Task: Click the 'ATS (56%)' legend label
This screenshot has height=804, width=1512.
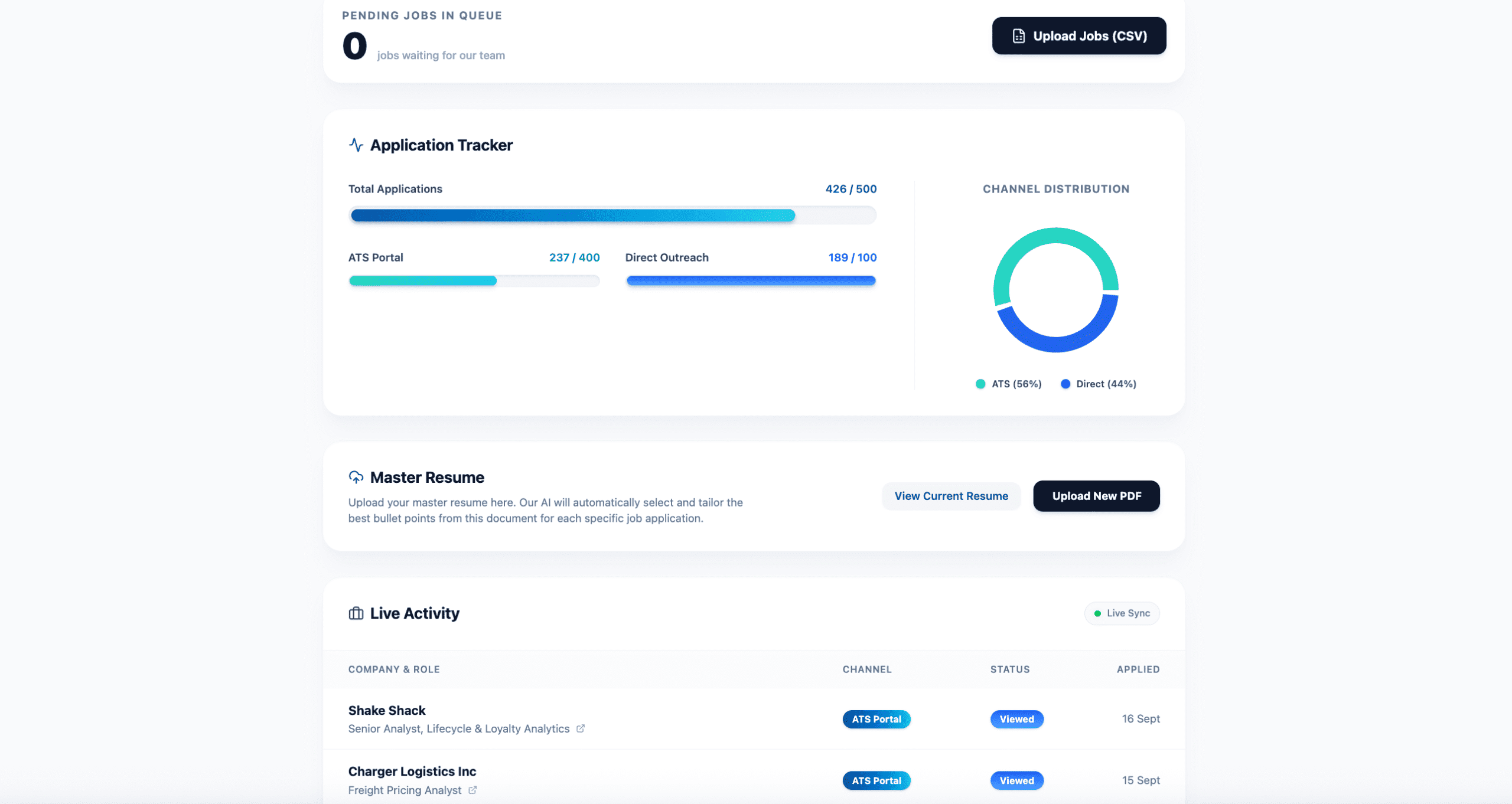Action: [1016, 384]
